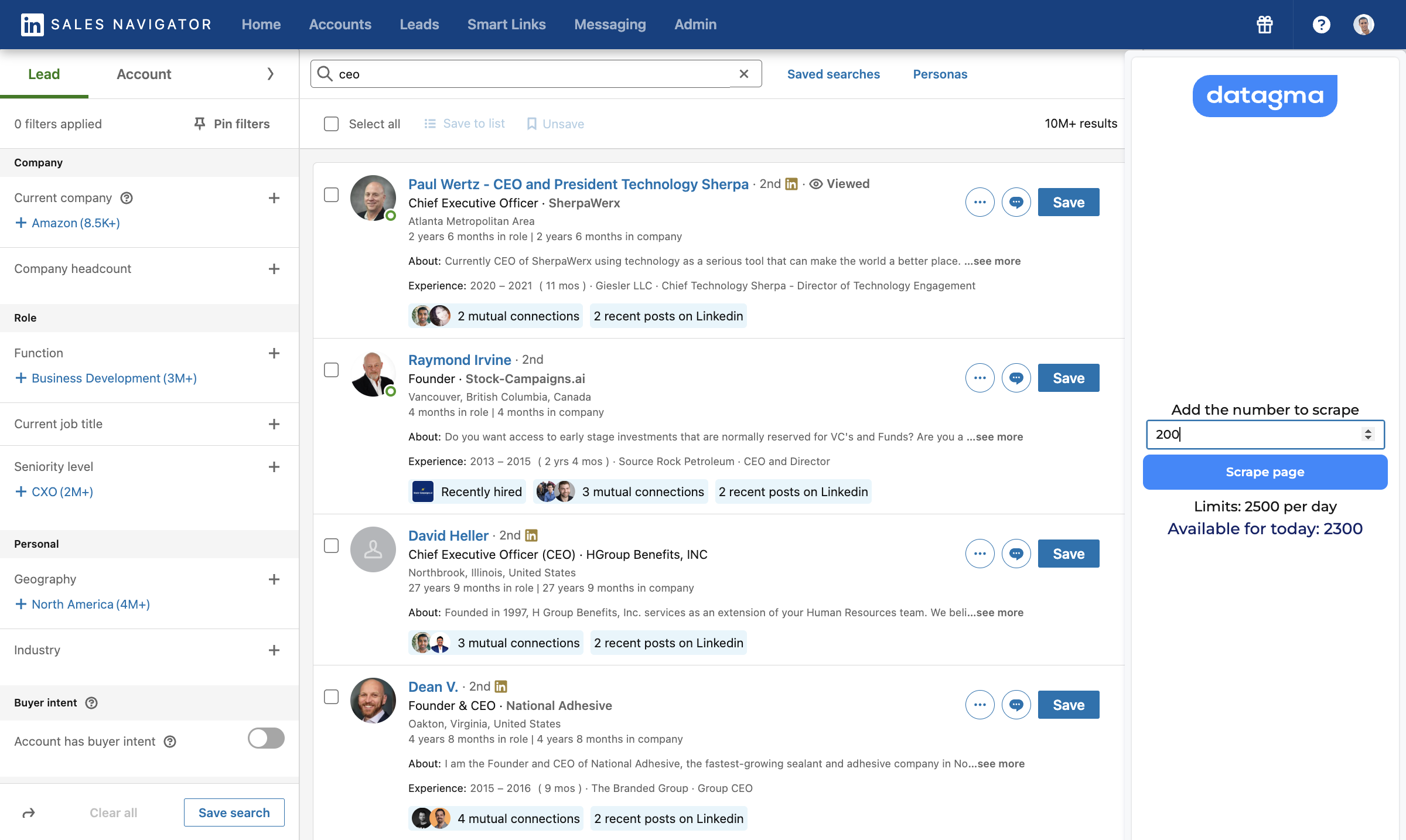Expand the Lead/Account tabs chevron arrow

(x=270, y=74)
